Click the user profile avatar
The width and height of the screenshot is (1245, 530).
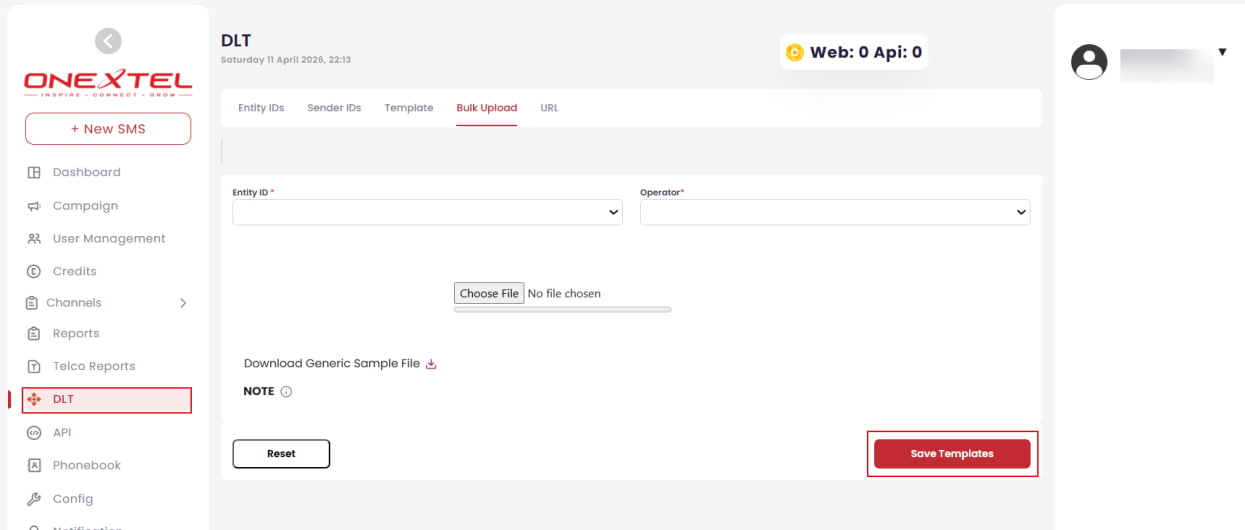click(1089, 62)
